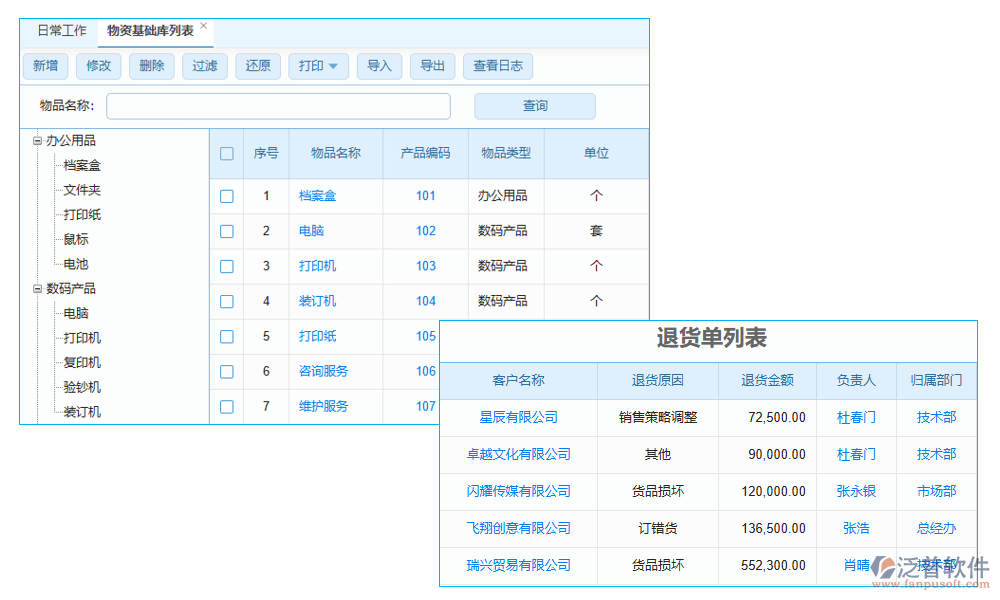Click the select-all checkbox in table header
The width and height of the screenshot is (1000, 600).
pyautogui.click(x=226, y=154)
